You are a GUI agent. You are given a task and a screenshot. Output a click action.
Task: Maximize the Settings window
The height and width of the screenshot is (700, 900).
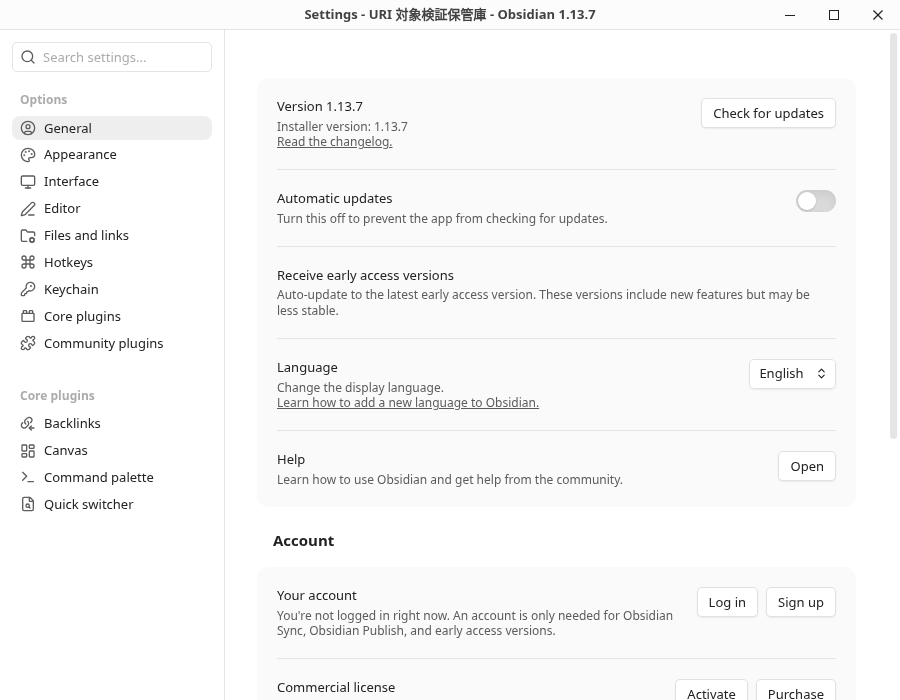[834, 15]
